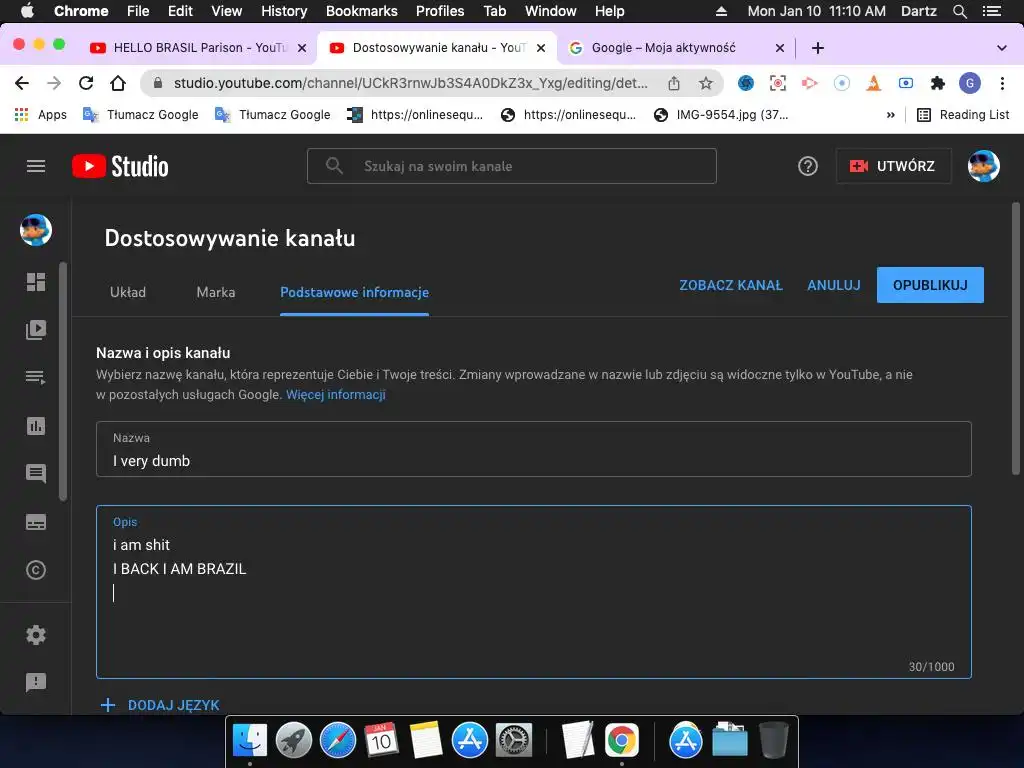Open Trash in the Dock

(774, 741)
